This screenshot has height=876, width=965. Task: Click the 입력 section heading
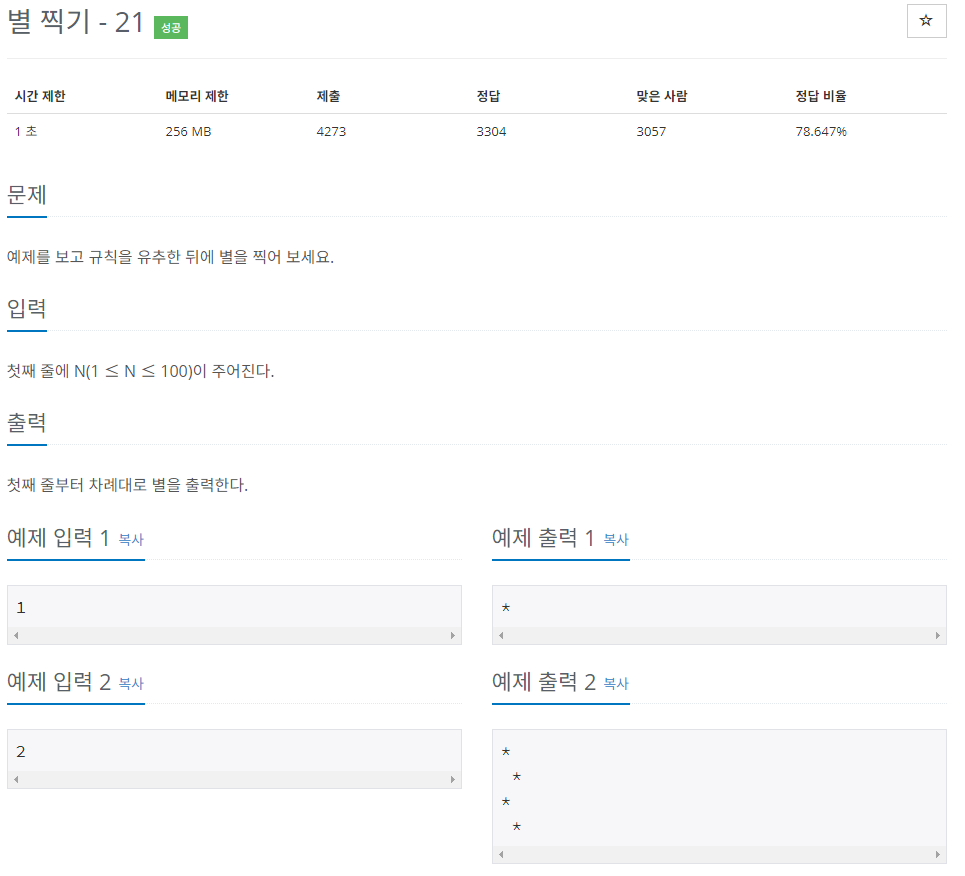point(27,308)
